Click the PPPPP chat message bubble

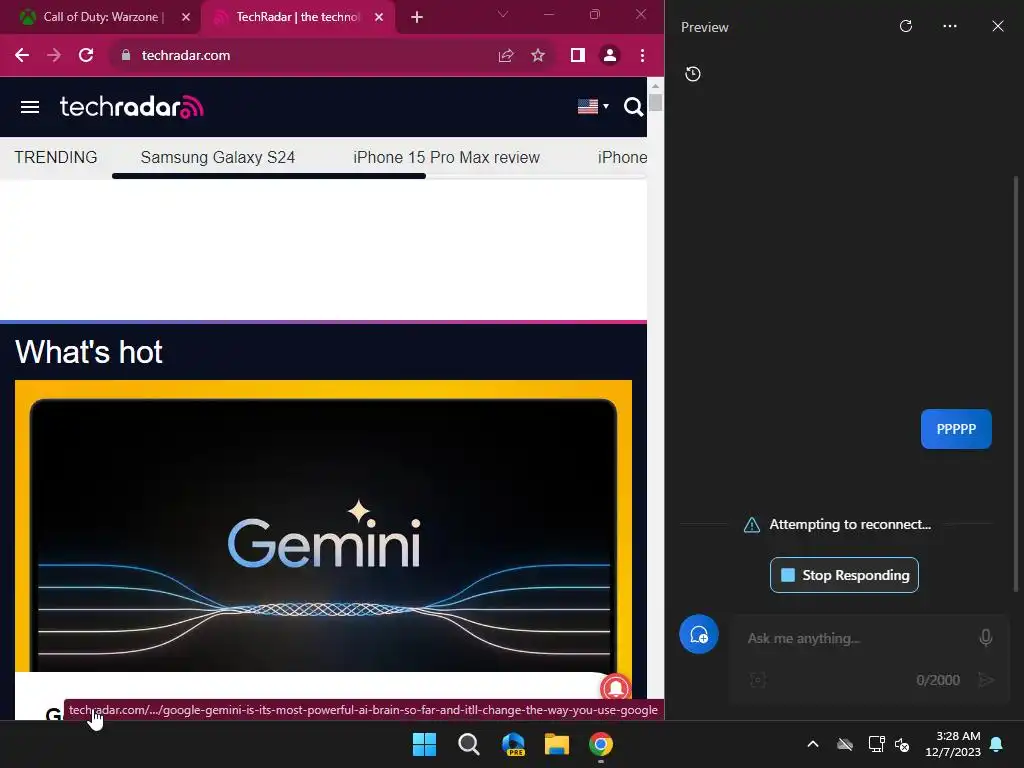(956, 429)
